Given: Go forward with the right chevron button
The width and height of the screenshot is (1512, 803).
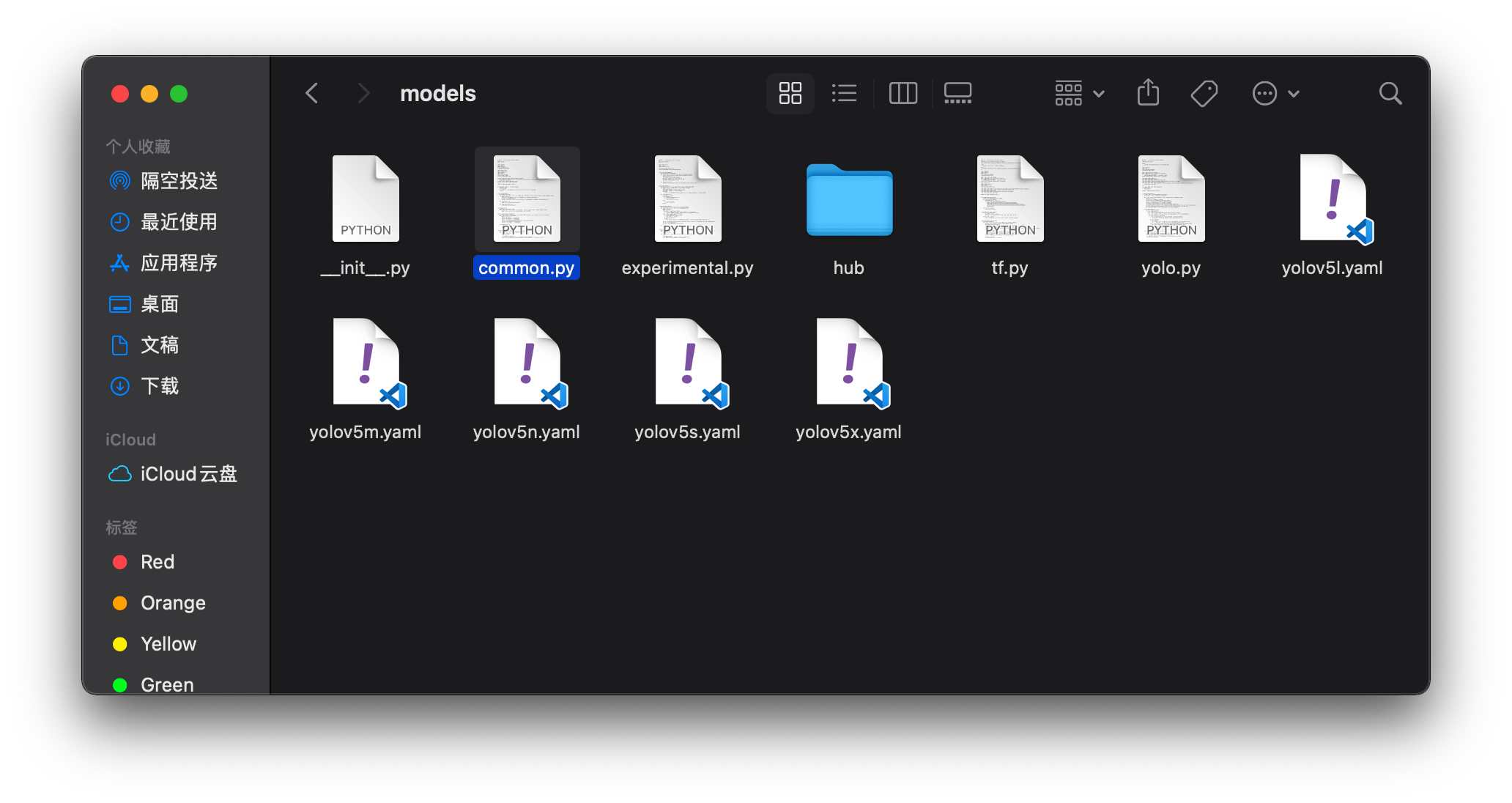Looking at the screenshot, I should 363,93.
